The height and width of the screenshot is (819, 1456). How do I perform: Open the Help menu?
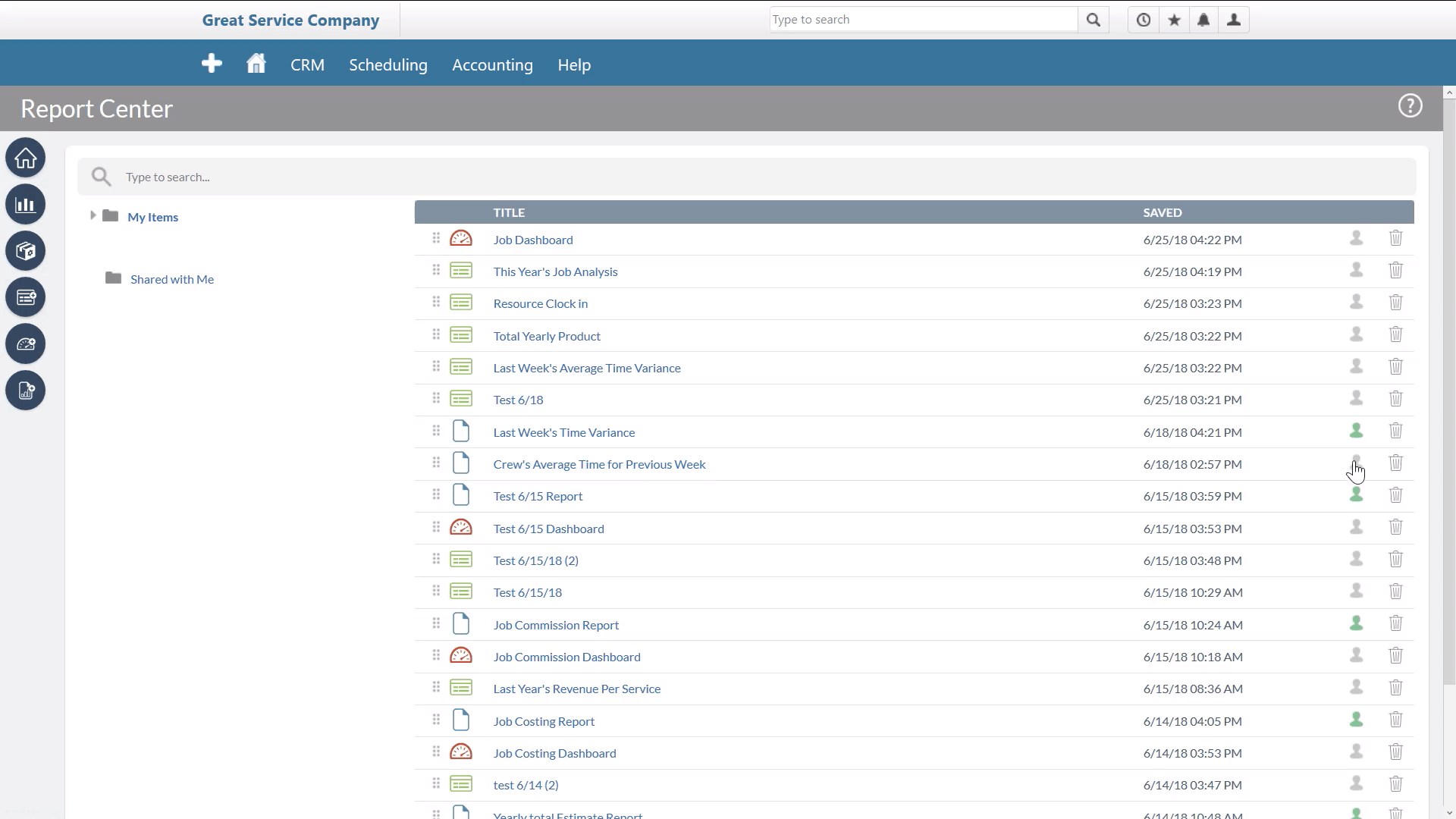[574, 65]
